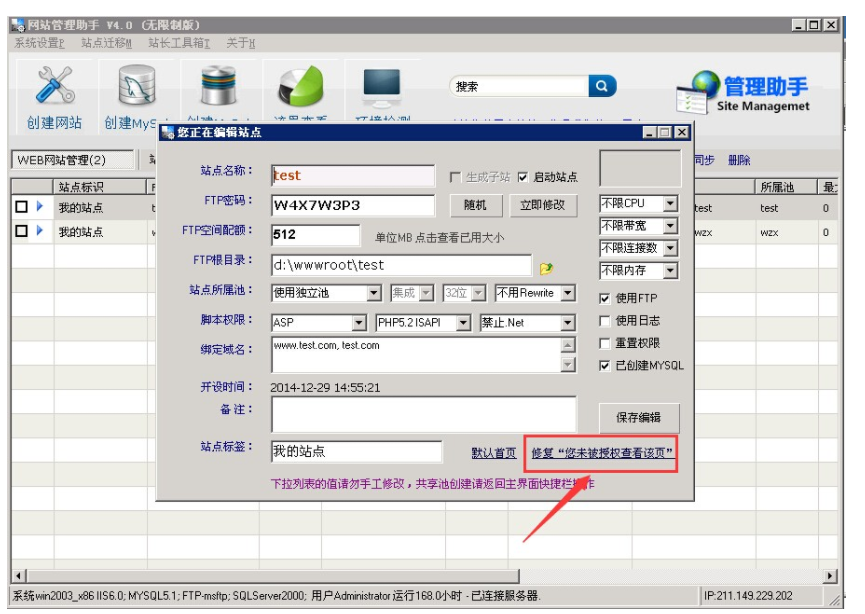Open the 不限CPU dropdown
Image resolution: width=865 pixels, height=614 pixels.
point(670,204)
